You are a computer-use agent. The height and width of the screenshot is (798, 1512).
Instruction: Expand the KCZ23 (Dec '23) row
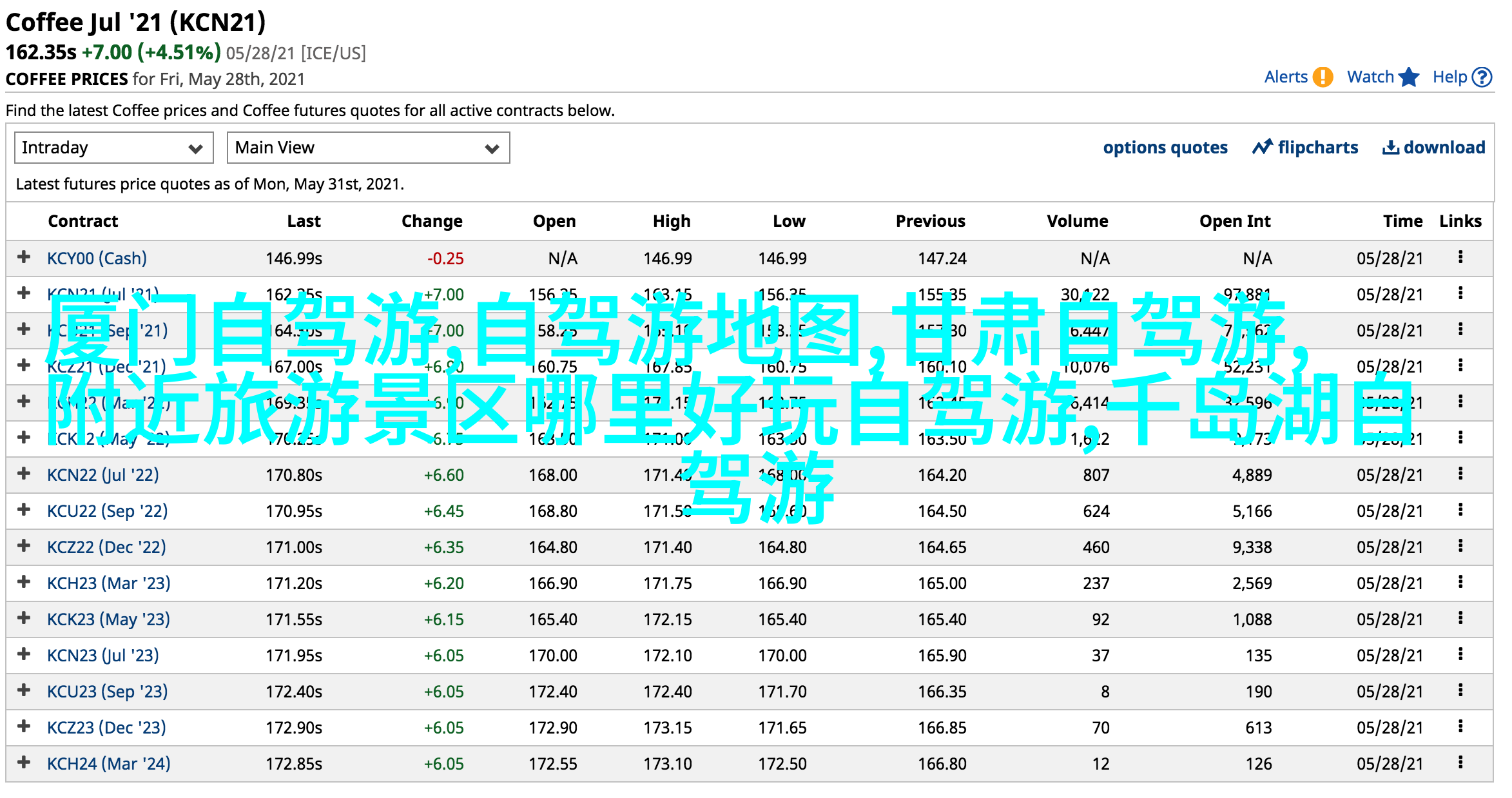click(24, 726)
